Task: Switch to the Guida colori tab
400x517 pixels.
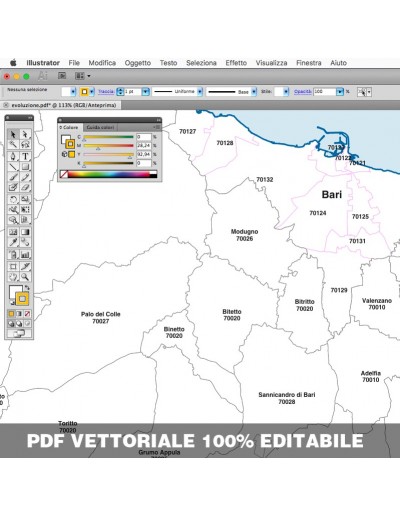Action: pos(100,127)
